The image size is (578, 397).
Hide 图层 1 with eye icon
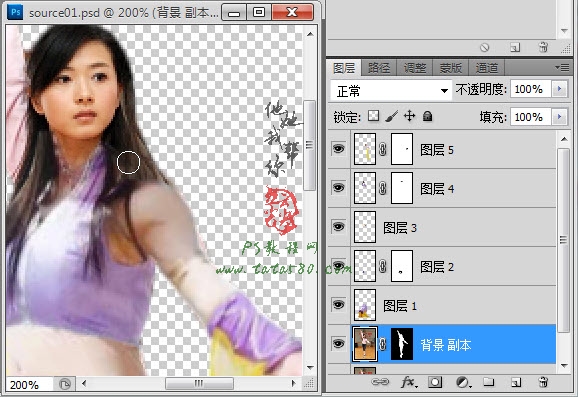338,305
